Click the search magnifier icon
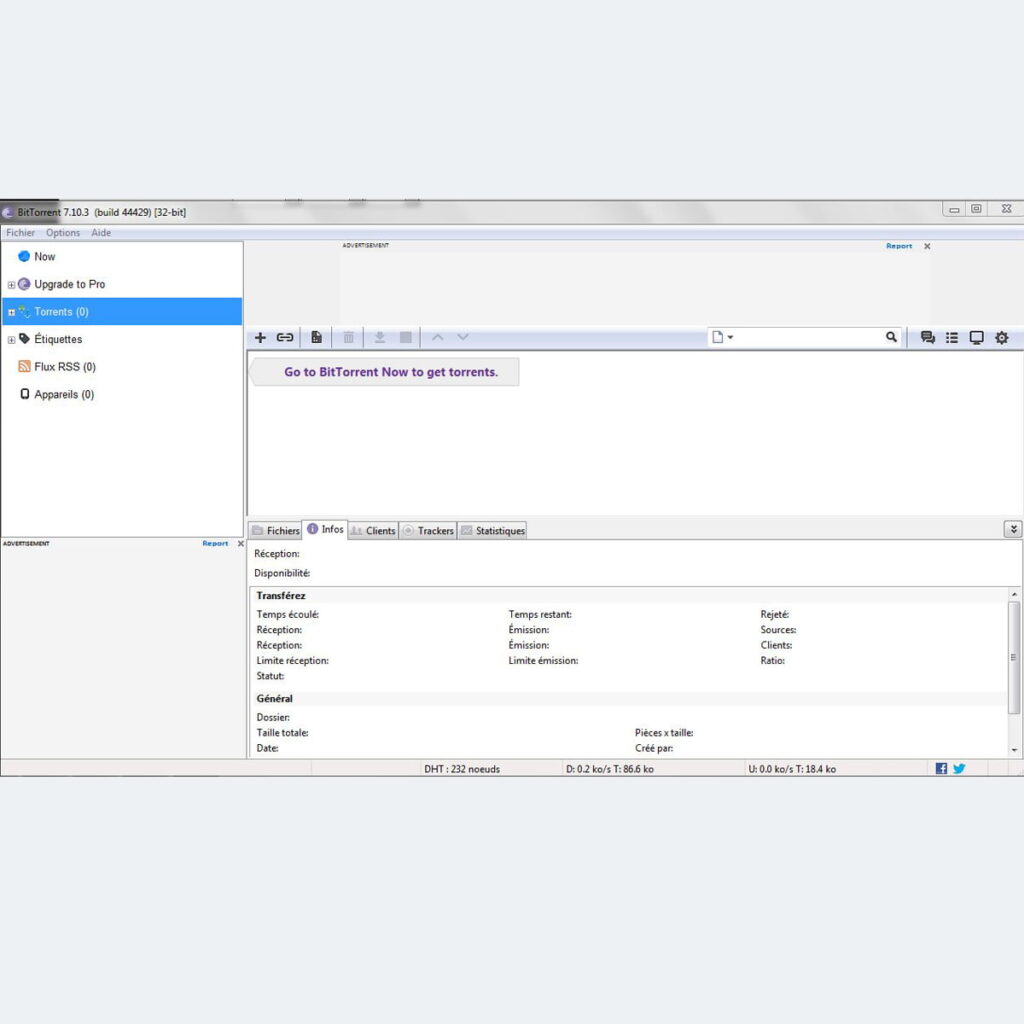The width and height of the screenshot is (1024, 1024). pos(891,337)
